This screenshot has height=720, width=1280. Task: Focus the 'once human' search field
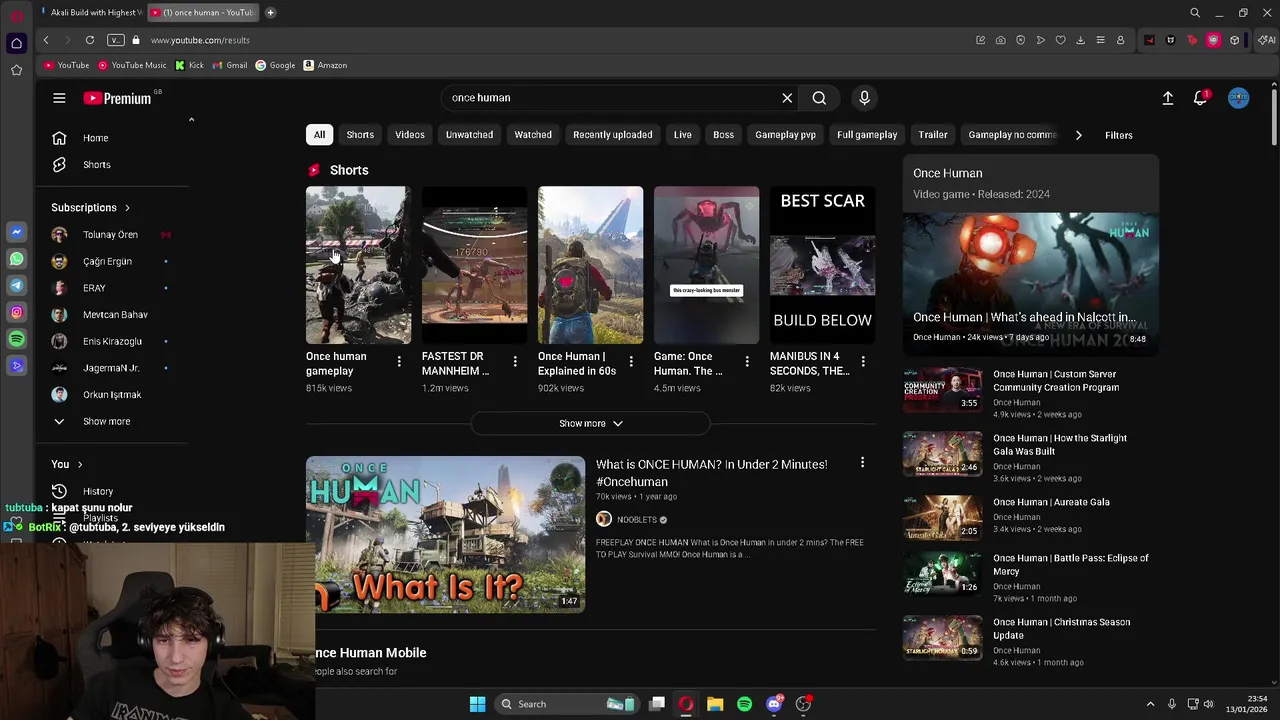pos(610,98)
